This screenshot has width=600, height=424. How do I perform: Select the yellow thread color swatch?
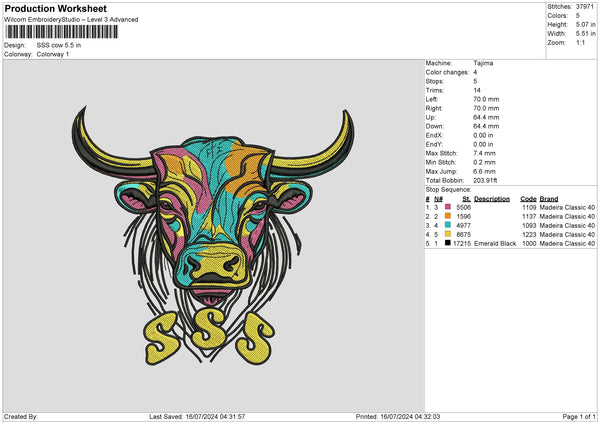(448, 234)
